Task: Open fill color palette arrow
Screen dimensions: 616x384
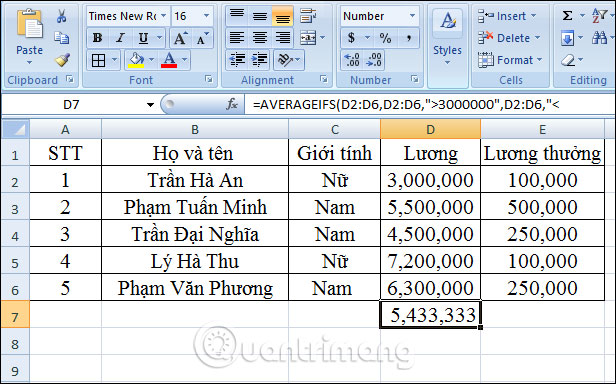Action: point(151,61)
